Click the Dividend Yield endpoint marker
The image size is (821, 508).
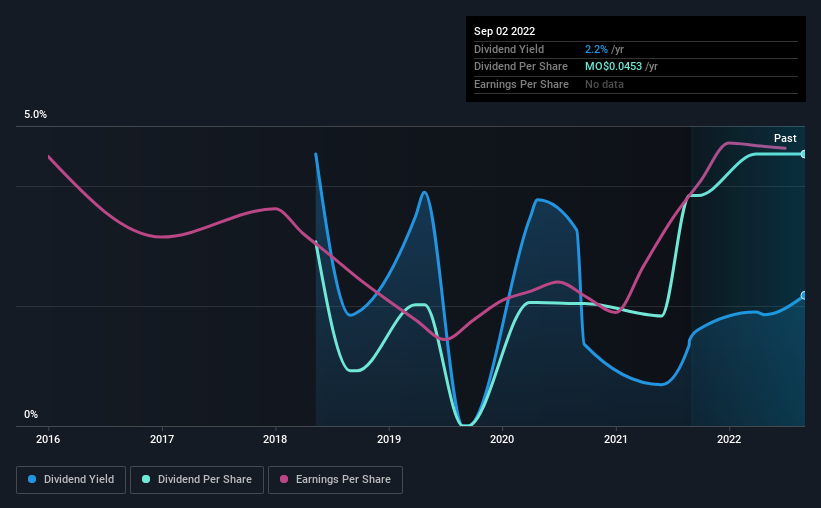(x=804, y=295)
